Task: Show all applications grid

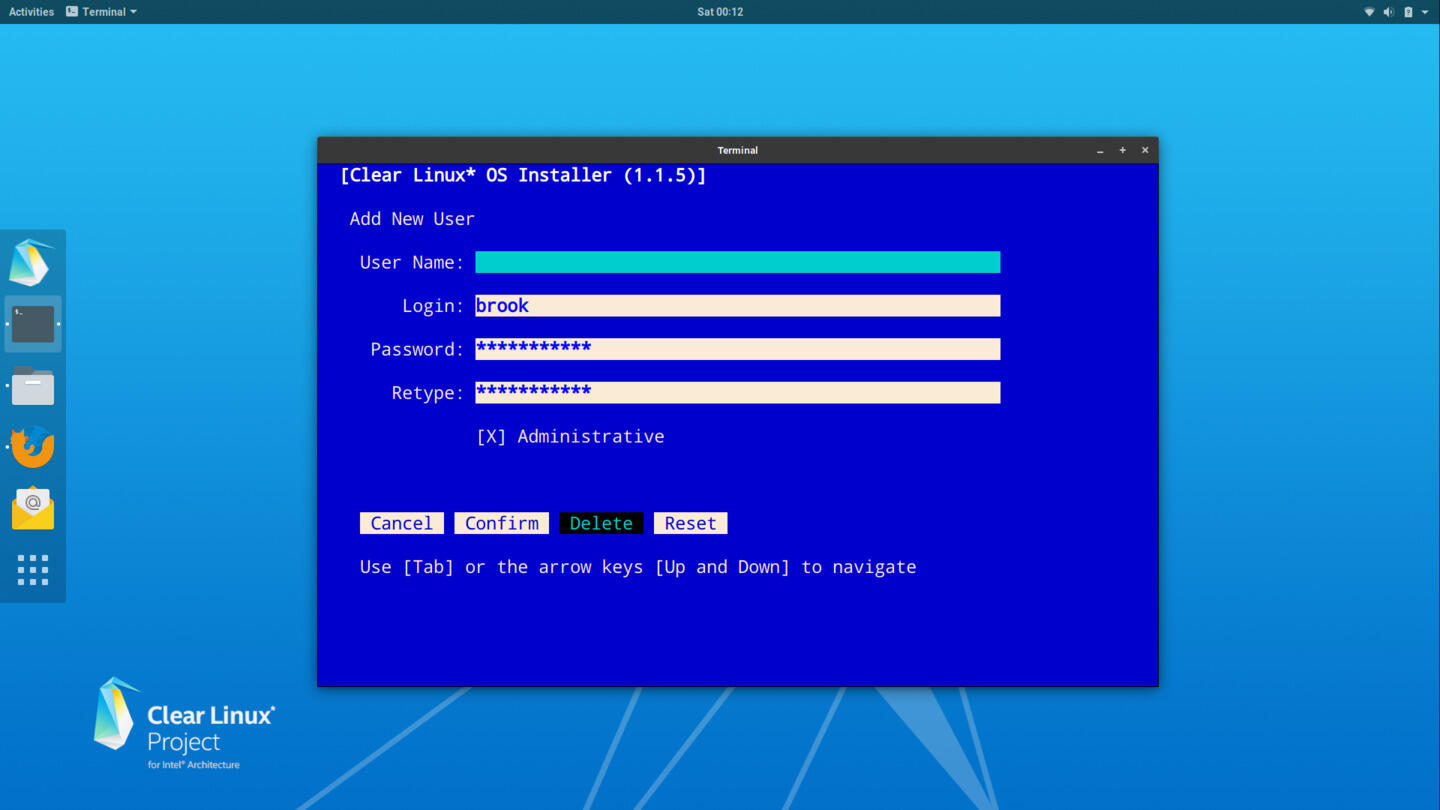Action: click(33, 569)
